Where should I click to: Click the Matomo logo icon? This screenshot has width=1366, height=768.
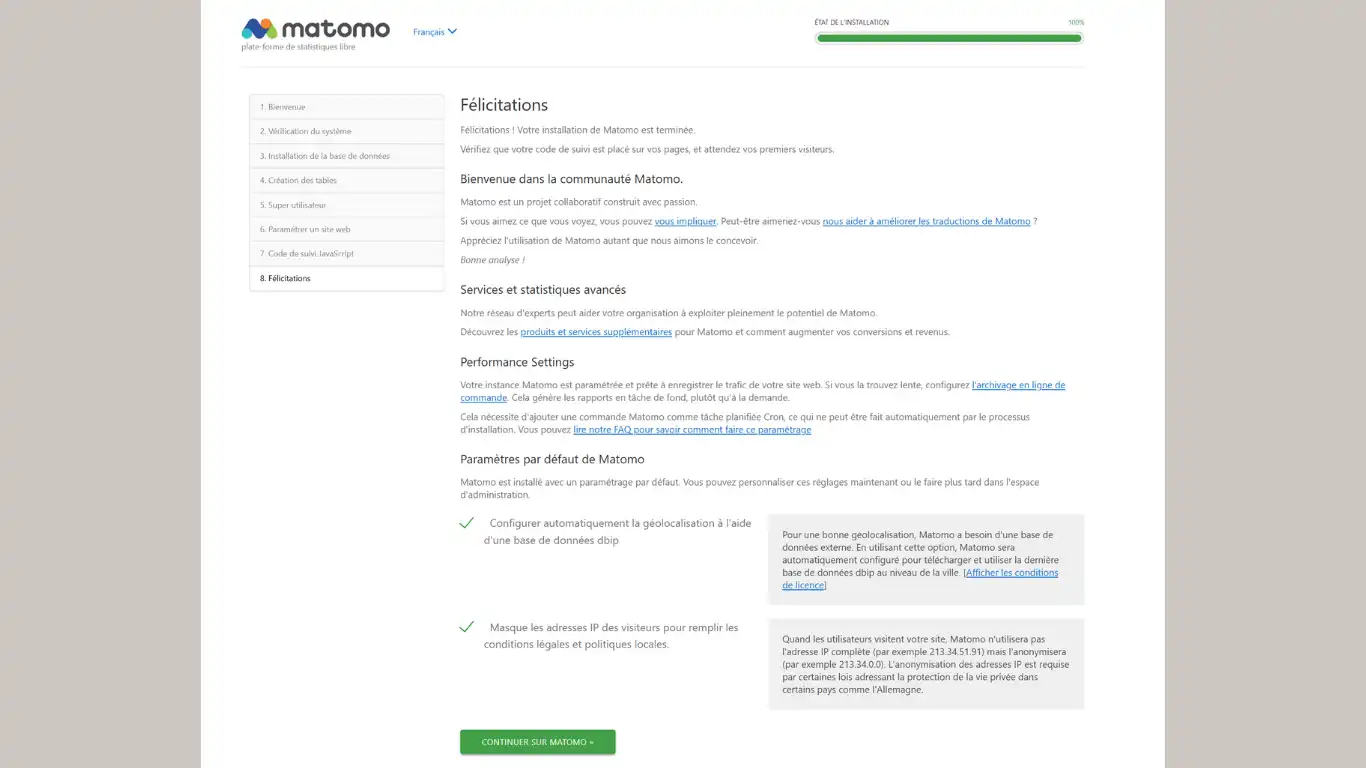click(x=259, y=28)
